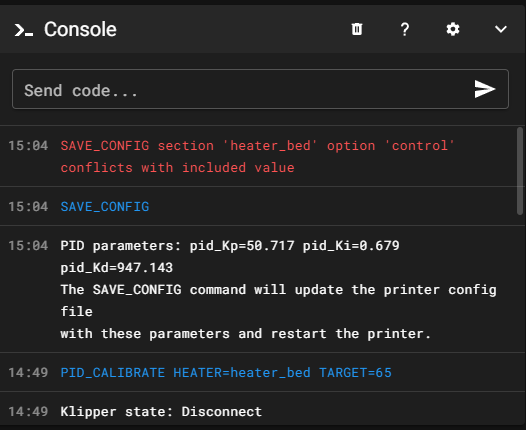The width and height of the screenshot is (526, 430).
Task: Click the console scrollbar thumb
Action: [x=520, y=171]
